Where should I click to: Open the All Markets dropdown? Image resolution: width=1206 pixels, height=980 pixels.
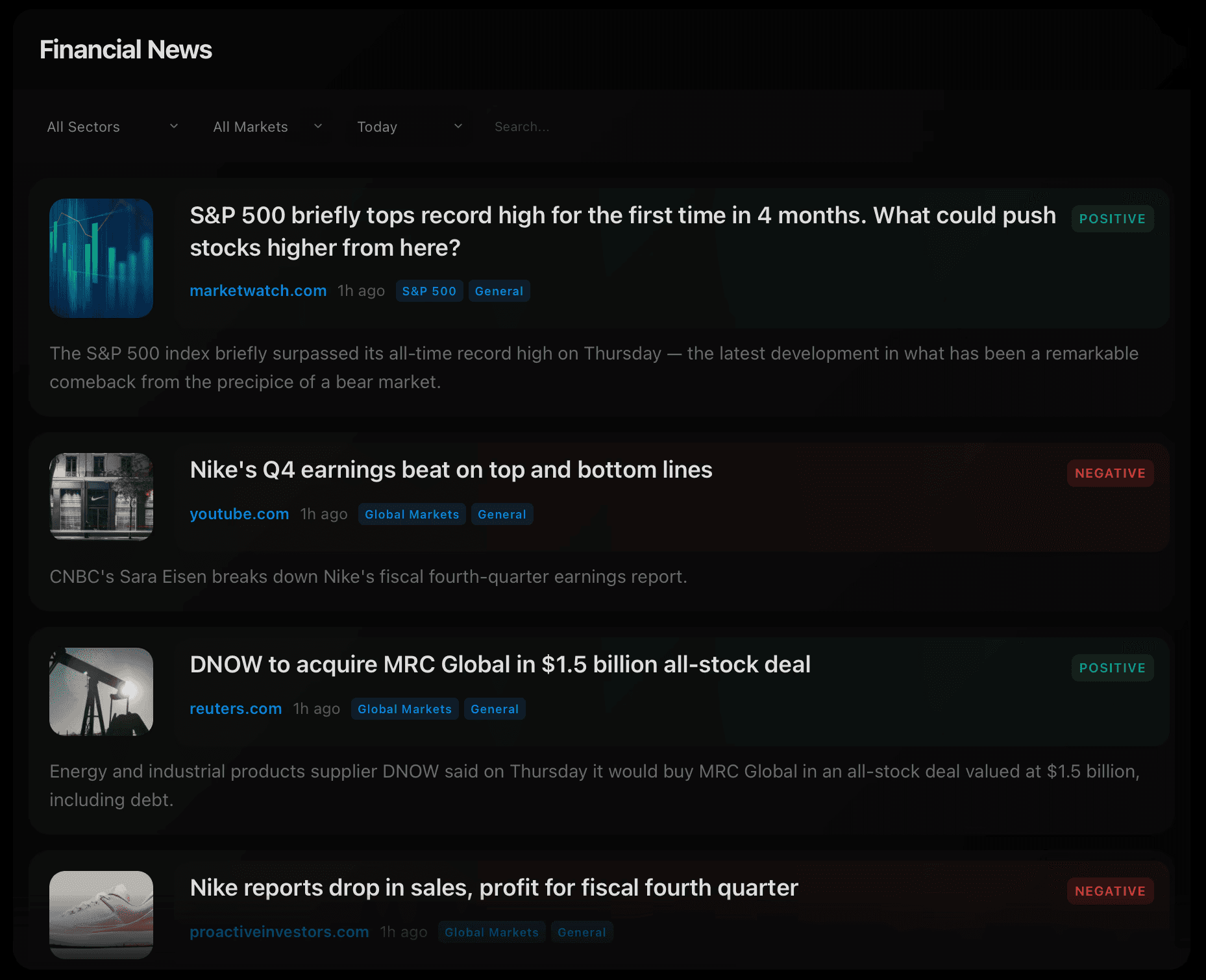(x=267, y=127)
